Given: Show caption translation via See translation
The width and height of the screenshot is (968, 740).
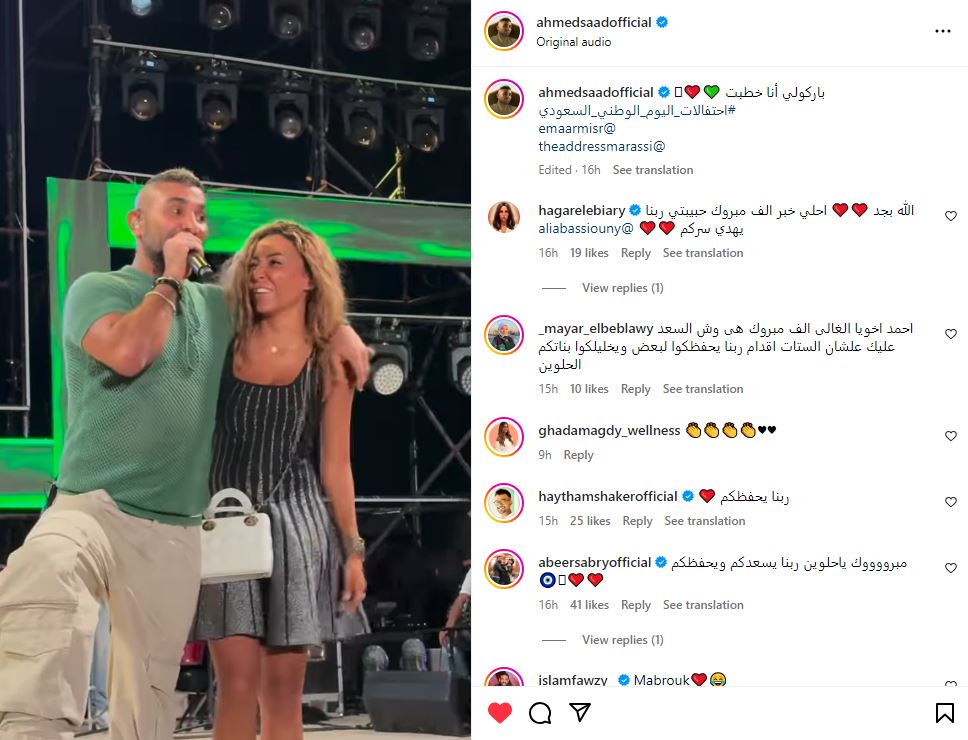Looking at the screenshot, I should click(653, 170).
